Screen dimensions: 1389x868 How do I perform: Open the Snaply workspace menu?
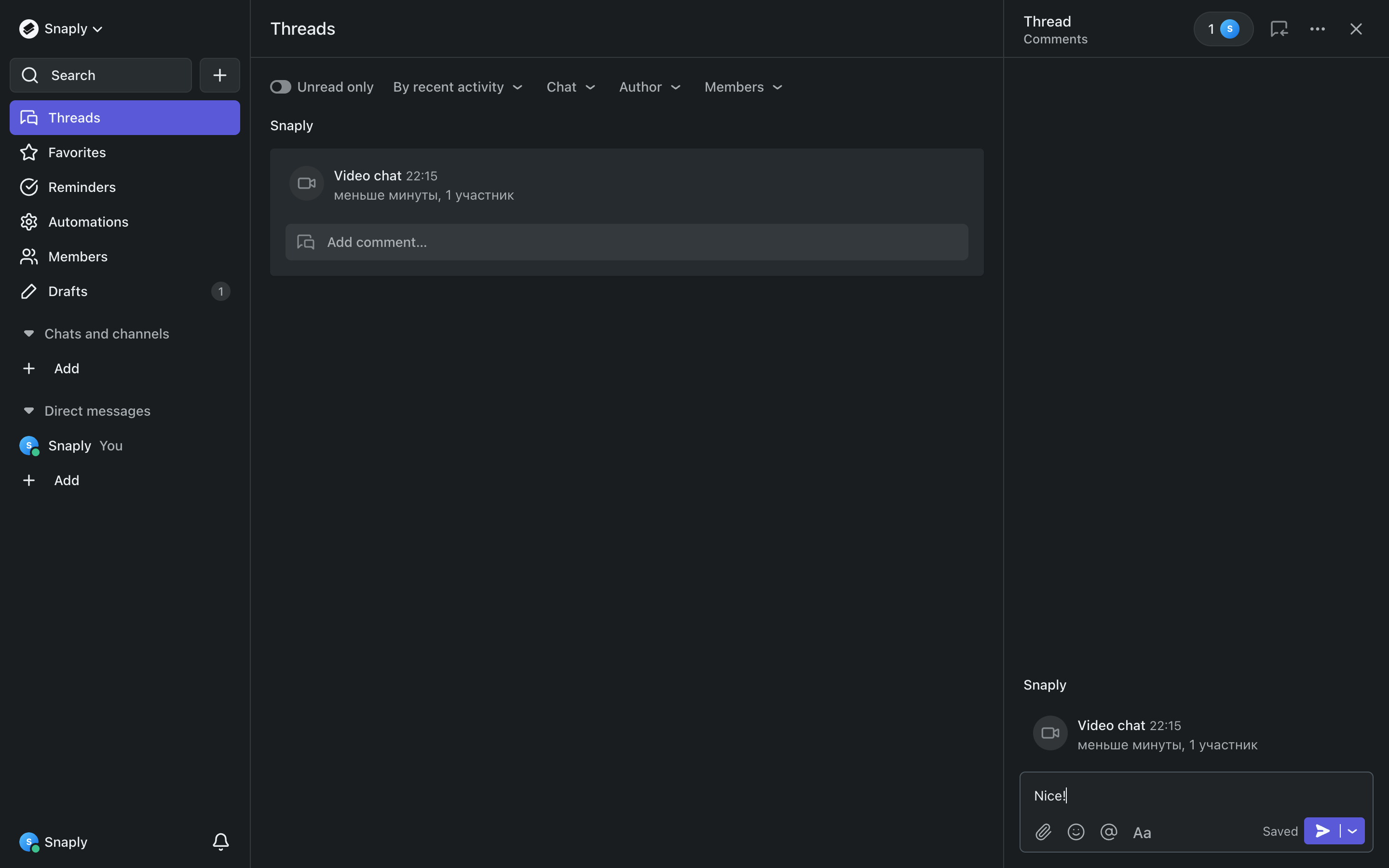coord(61,29)
